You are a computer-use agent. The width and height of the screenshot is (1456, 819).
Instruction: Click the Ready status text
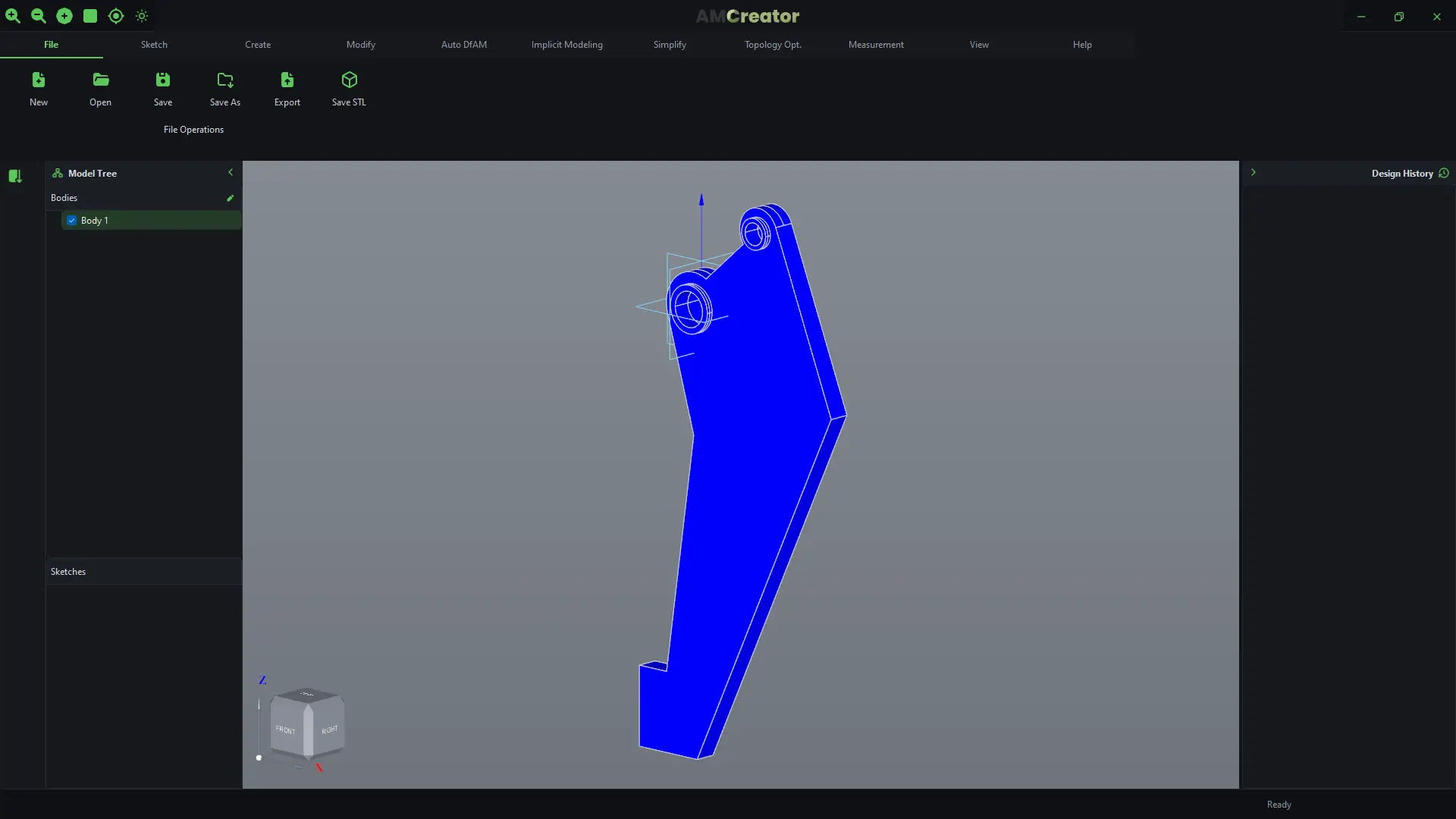point(1279,805)
